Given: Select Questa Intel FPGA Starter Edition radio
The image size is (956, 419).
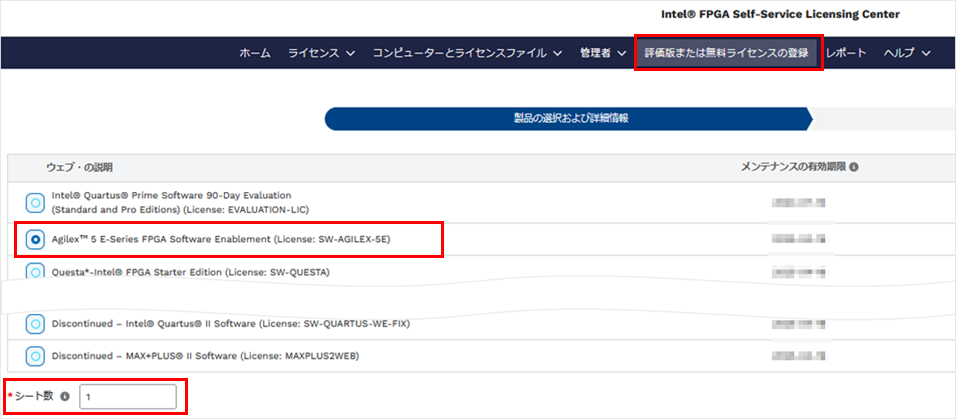Looking at the screenshot, I should [x=35, y=271].
